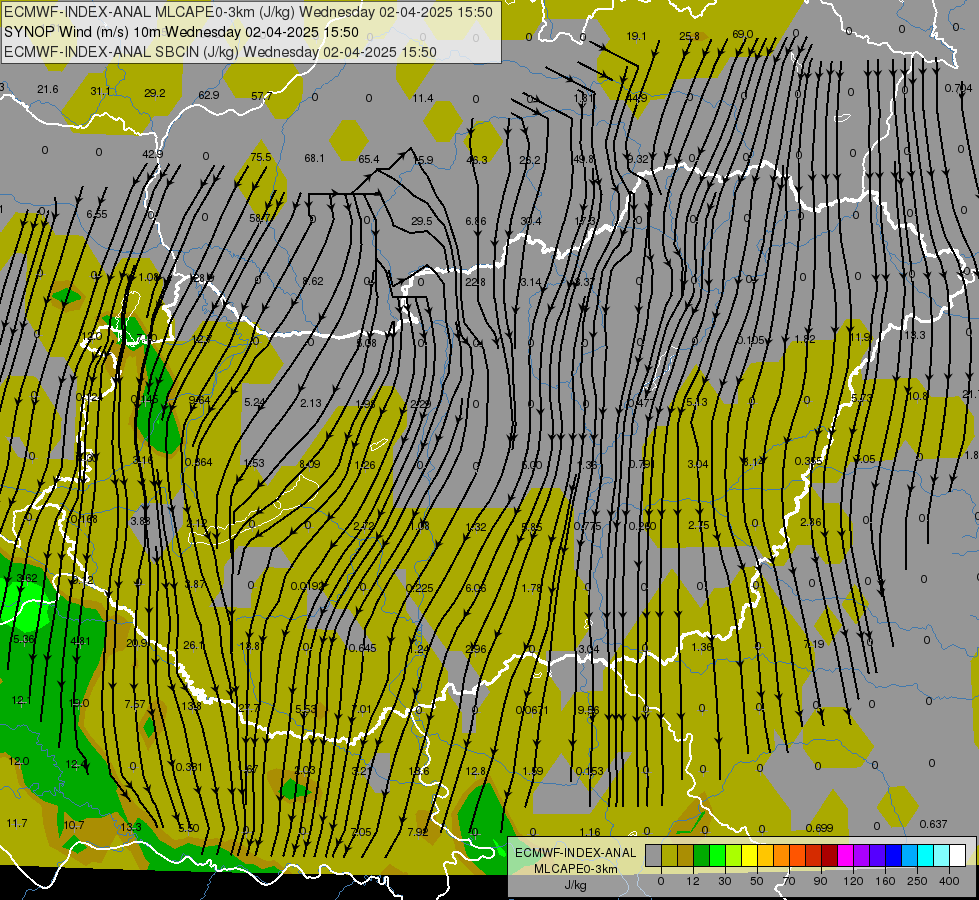979x900 pixels.
Task: Click the map value 7.19
Action: 814,643
